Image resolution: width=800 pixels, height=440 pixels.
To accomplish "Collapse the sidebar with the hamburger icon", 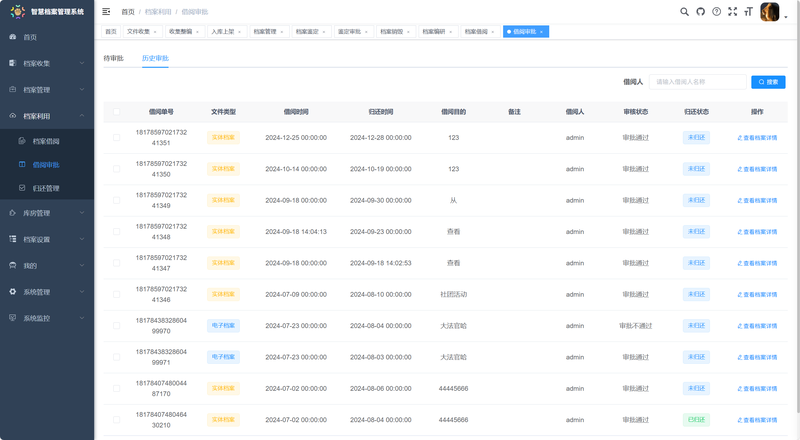I will (x=106, y=12).
